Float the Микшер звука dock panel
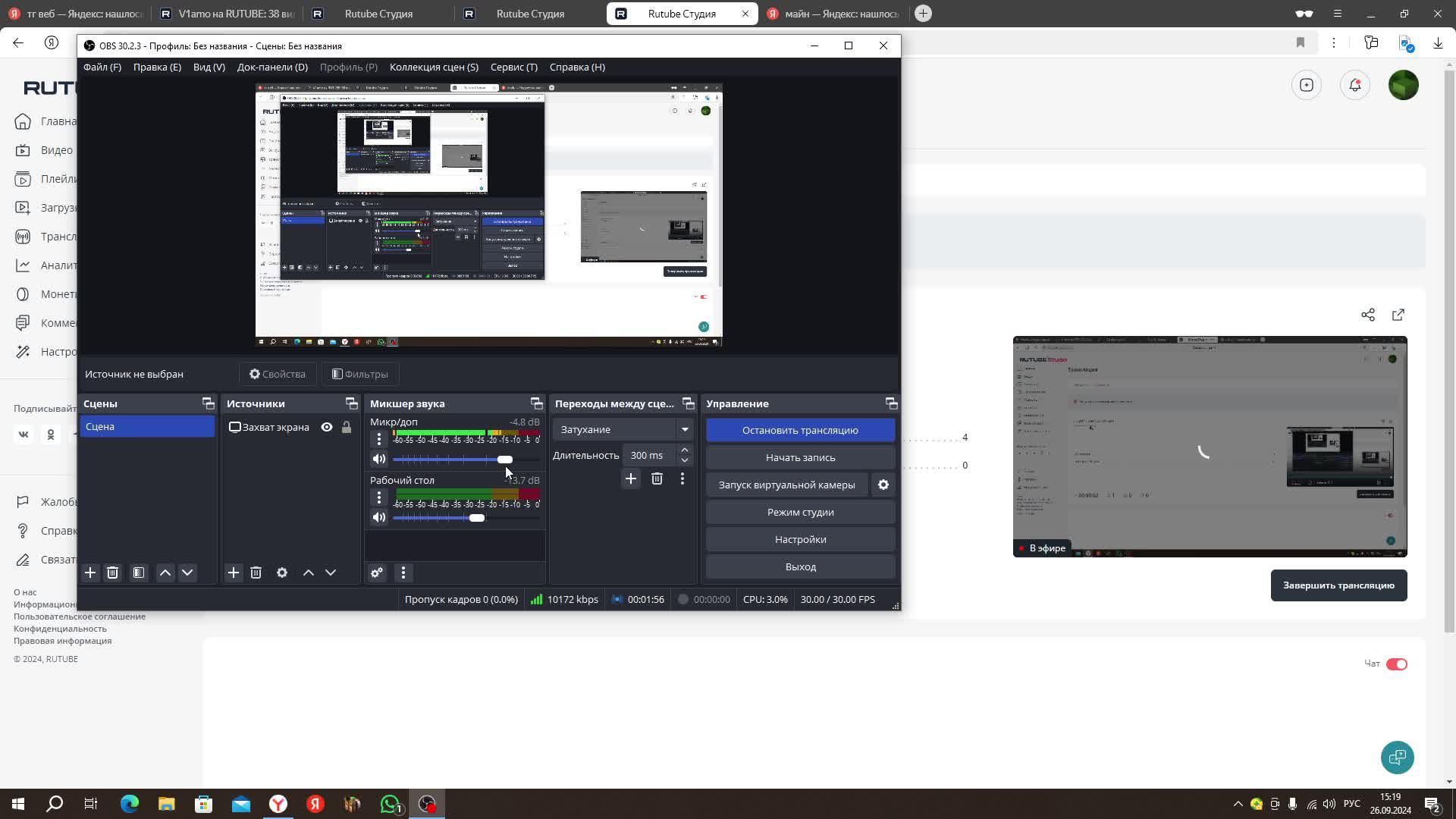Image resolution: width=1456 pixels, height=819 pixels. [536, 403]
